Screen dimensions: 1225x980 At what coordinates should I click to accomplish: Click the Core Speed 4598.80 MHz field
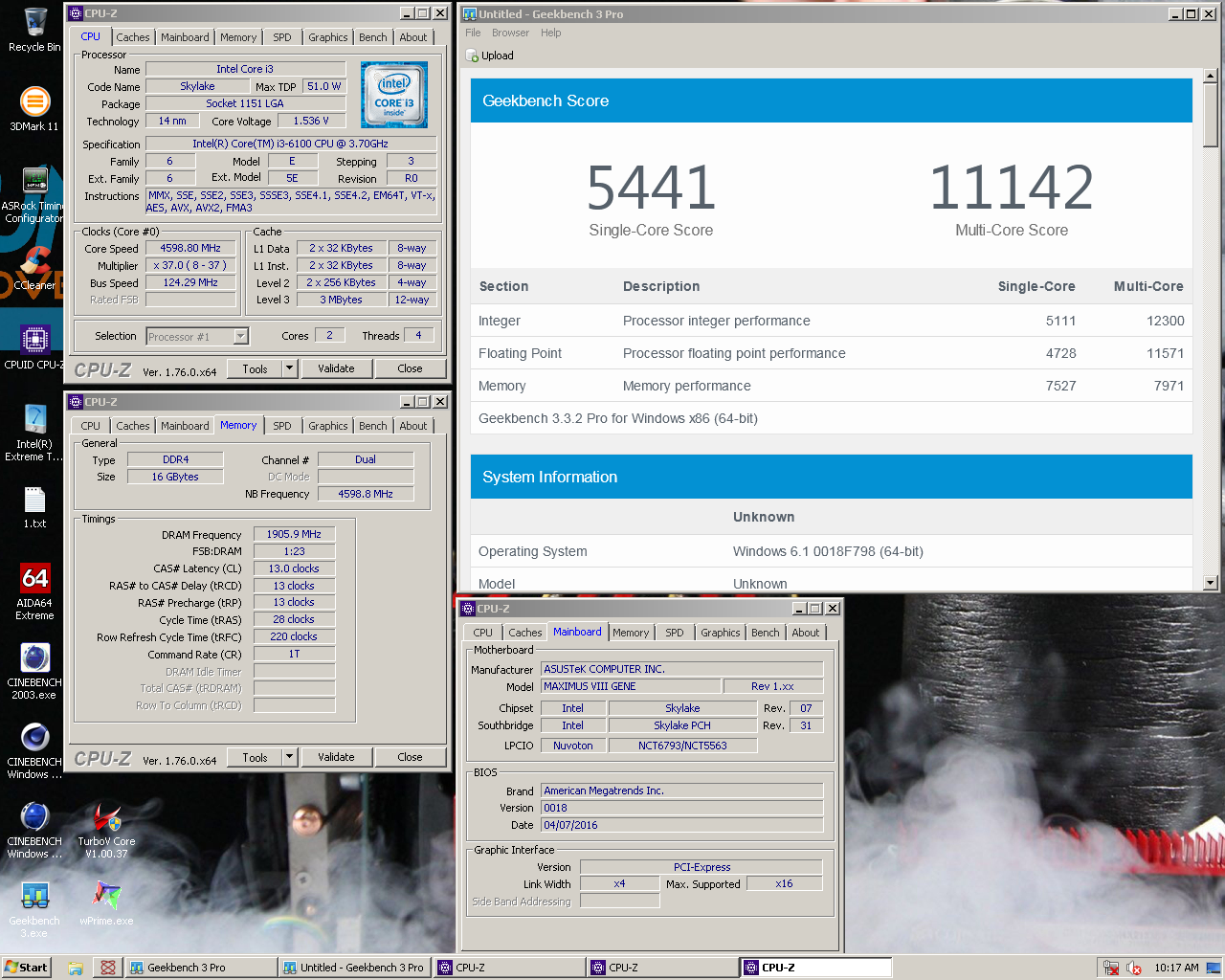coord(190,248)
